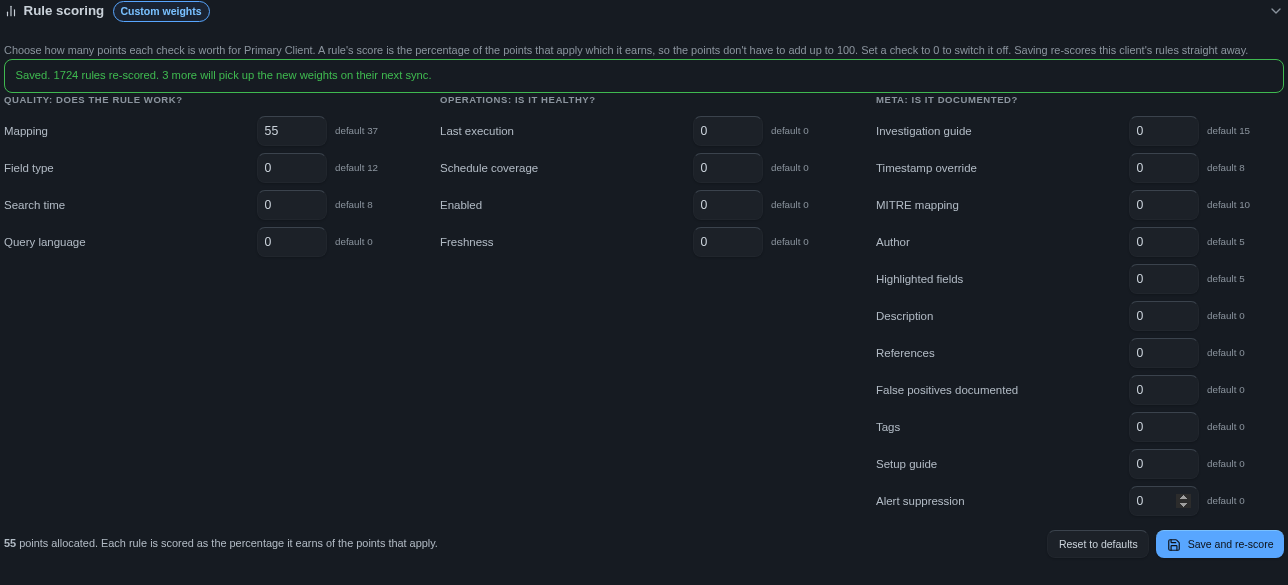Edit the Author weight field

1164,242
